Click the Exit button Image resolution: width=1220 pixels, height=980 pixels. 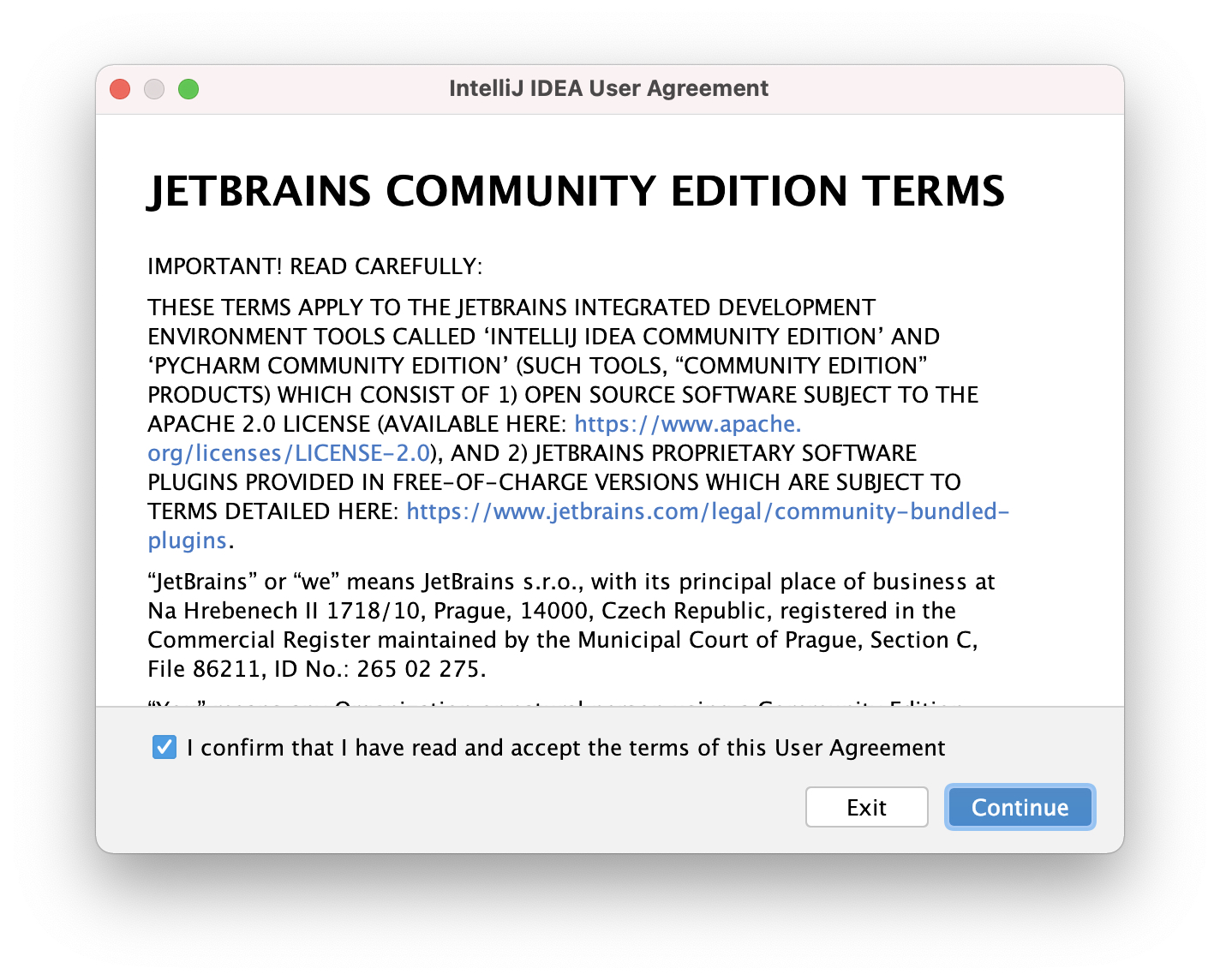pos(866,807)
